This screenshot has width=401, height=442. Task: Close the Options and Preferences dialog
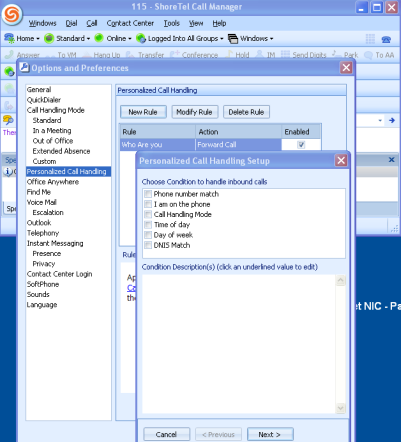tap(346, 68)
